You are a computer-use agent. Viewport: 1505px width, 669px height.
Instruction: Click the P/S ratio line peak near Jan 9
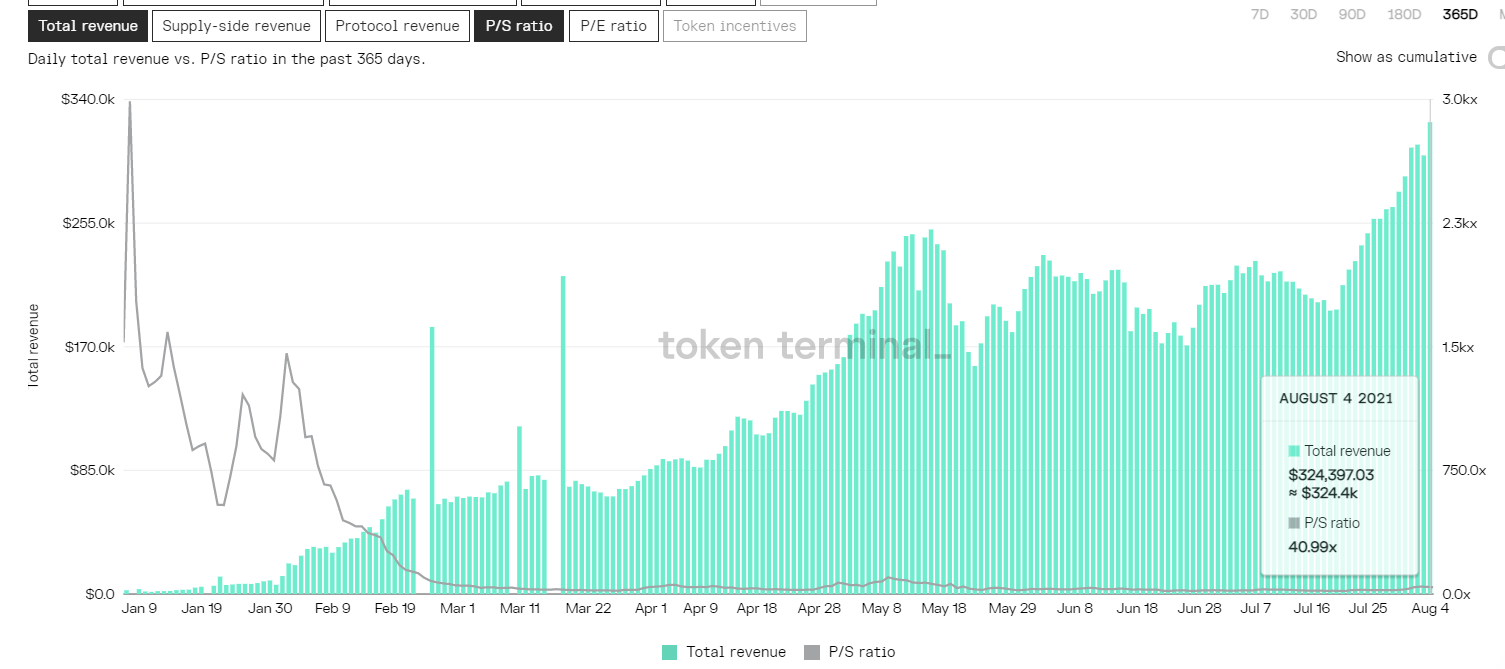point(130,103)
